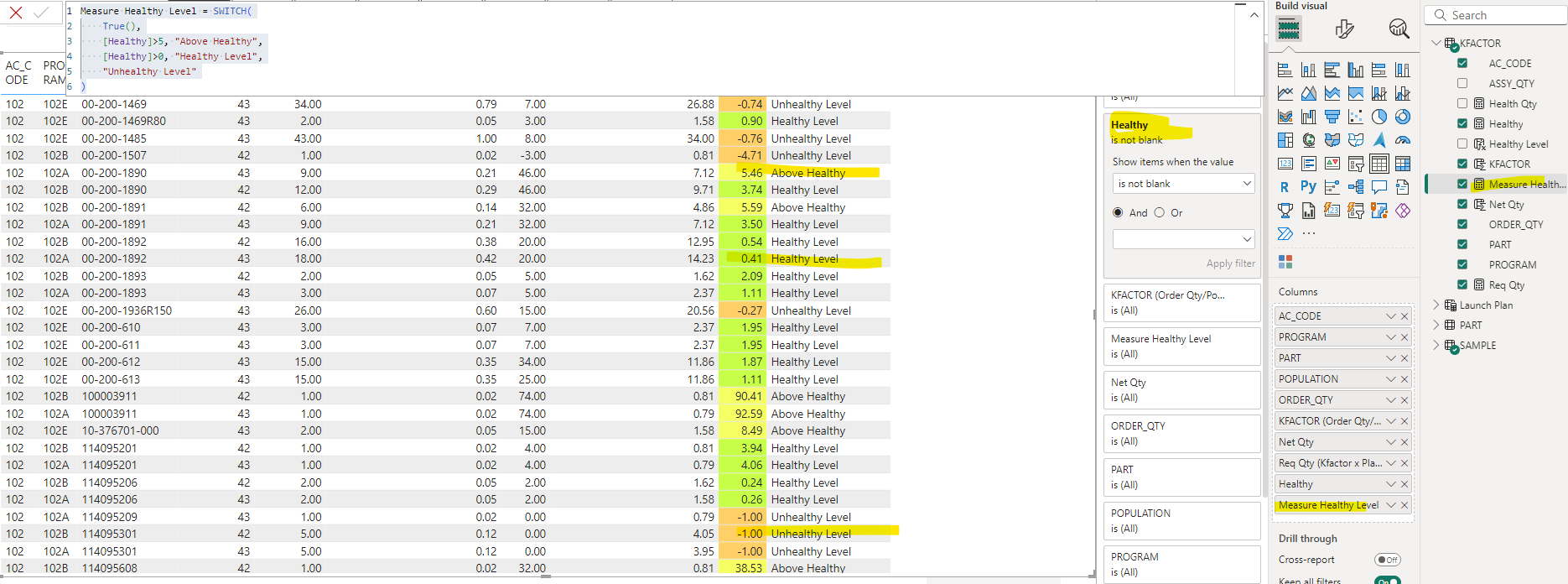This screenshot has width=1568, height=584.
Task: Choose the Card (123) visual
Action: point(1285,164)
